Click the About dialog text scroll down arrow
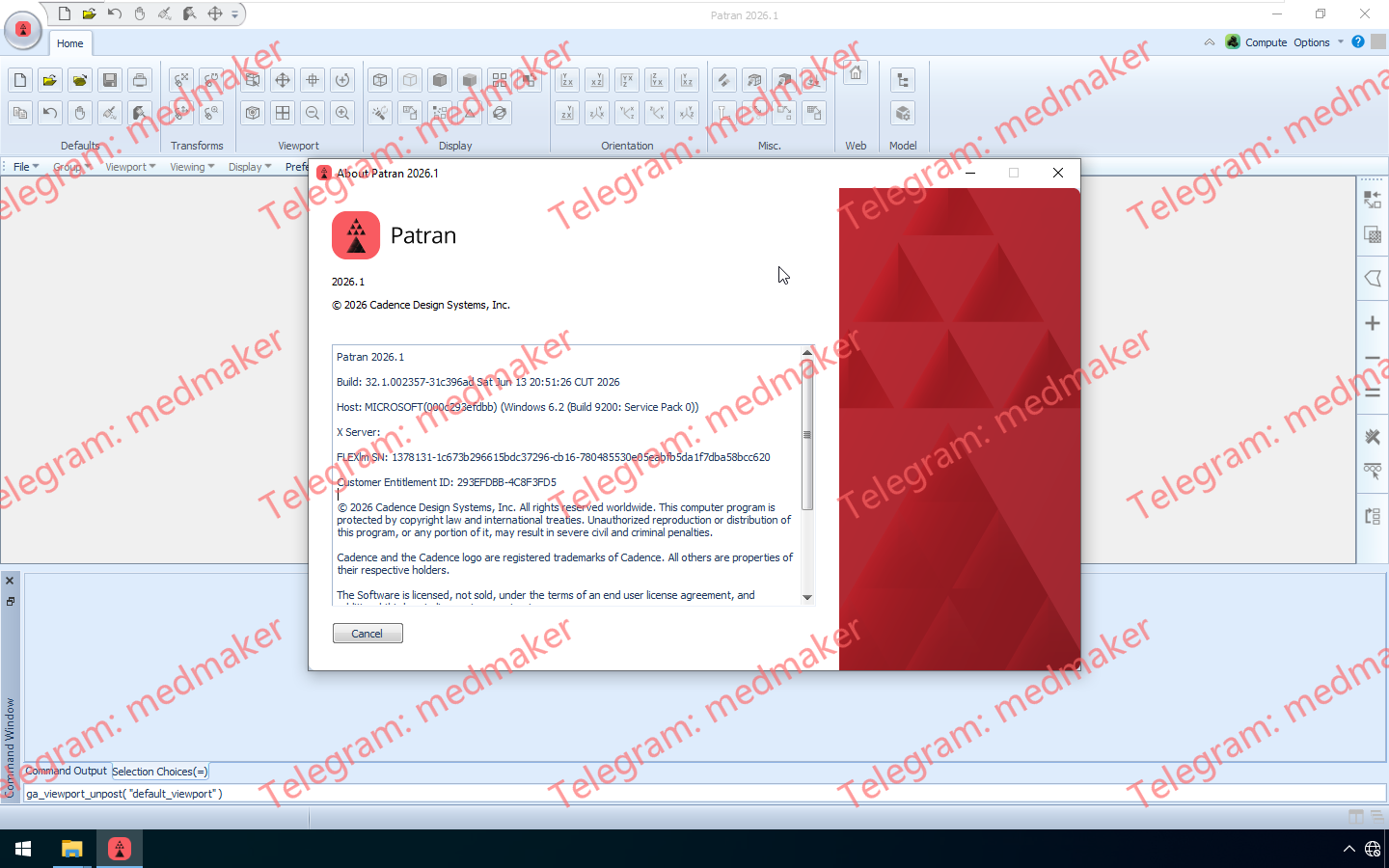1389x868 pixels. tap(807, 598)
